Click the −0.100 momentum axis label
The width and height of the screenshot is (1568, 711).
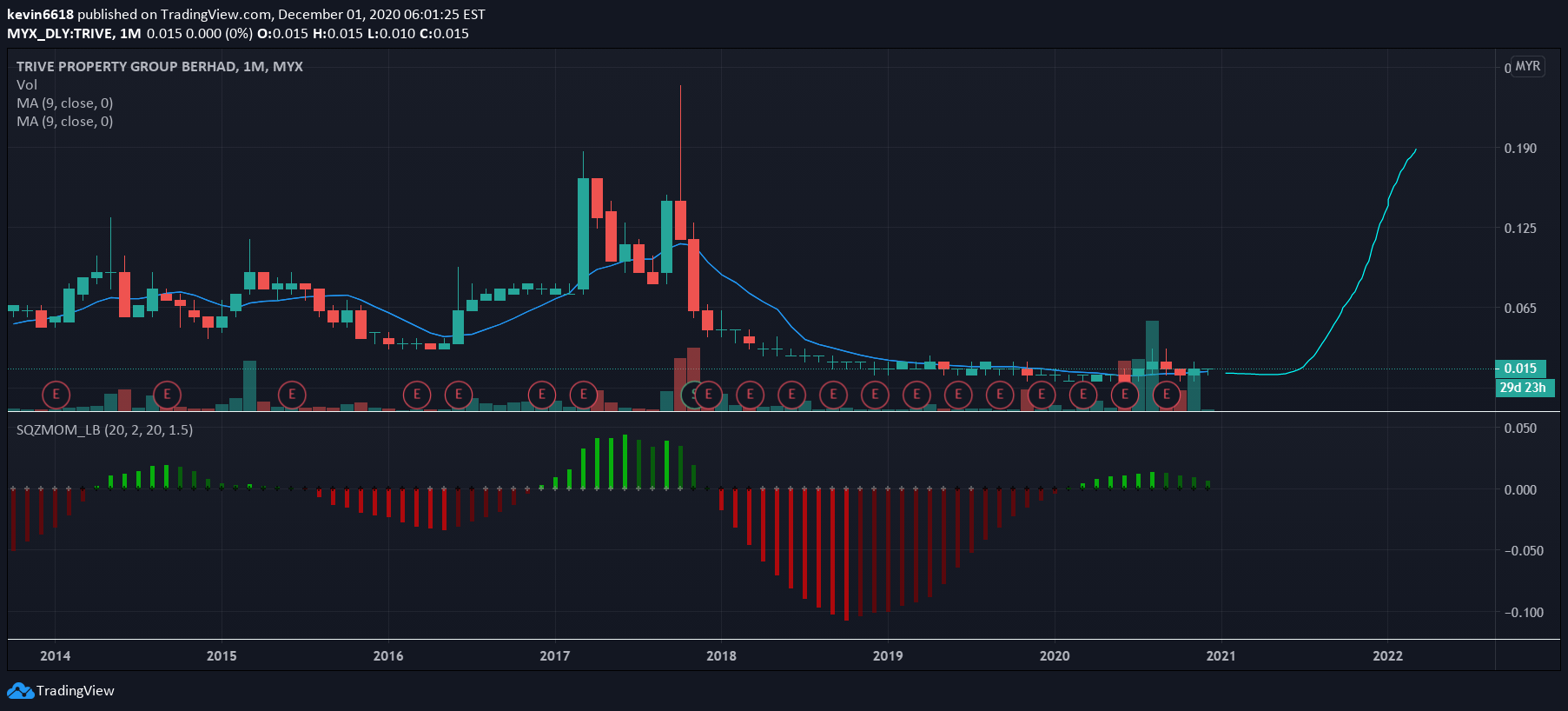1524,613
